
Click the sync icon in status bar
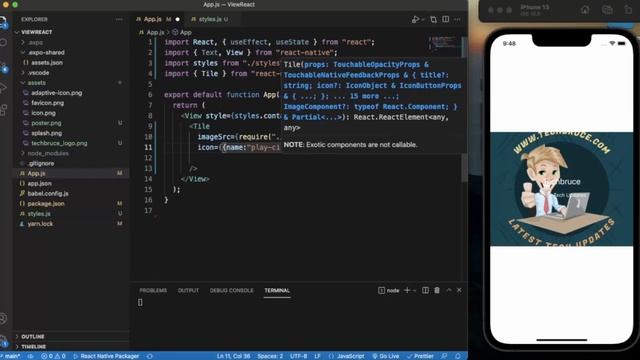tap(150, 356)
